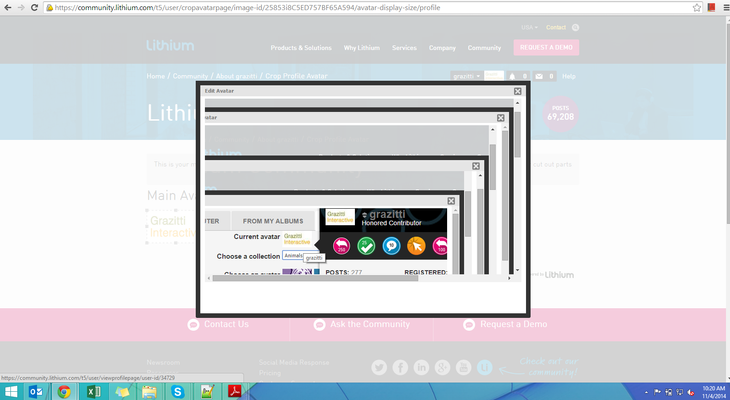
Task: Click the pink 250 replies badge icon
Action: [342, 245]
